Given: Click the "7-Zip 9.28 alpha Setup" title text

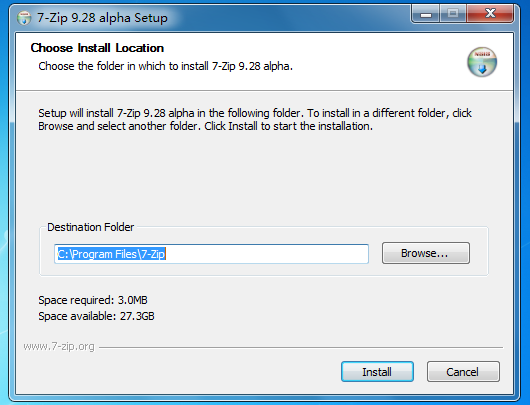Looking at the screenshot, I should tap(102, 18).
